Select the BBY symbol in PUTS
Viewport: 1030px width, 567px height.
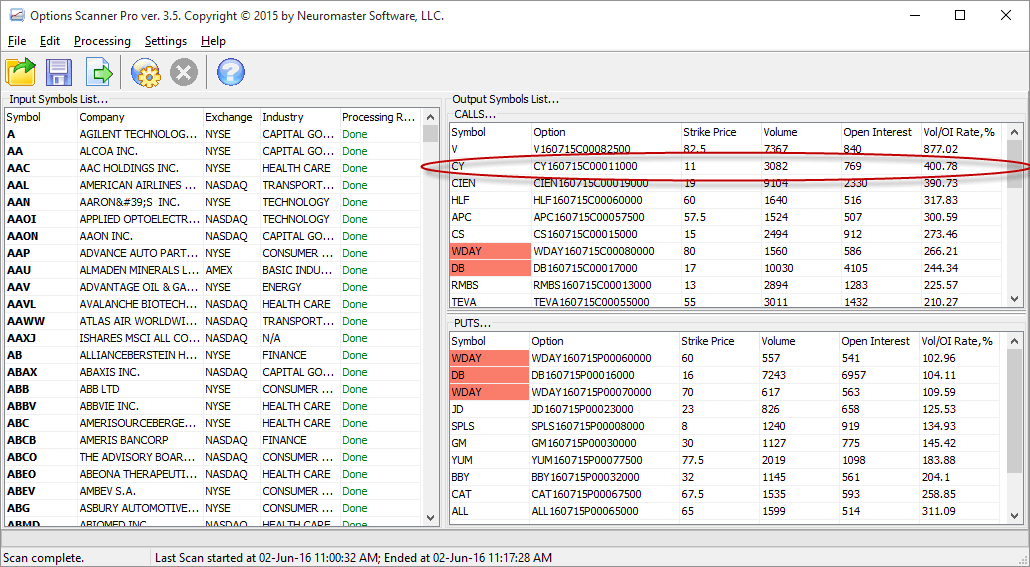coord(460,478)
